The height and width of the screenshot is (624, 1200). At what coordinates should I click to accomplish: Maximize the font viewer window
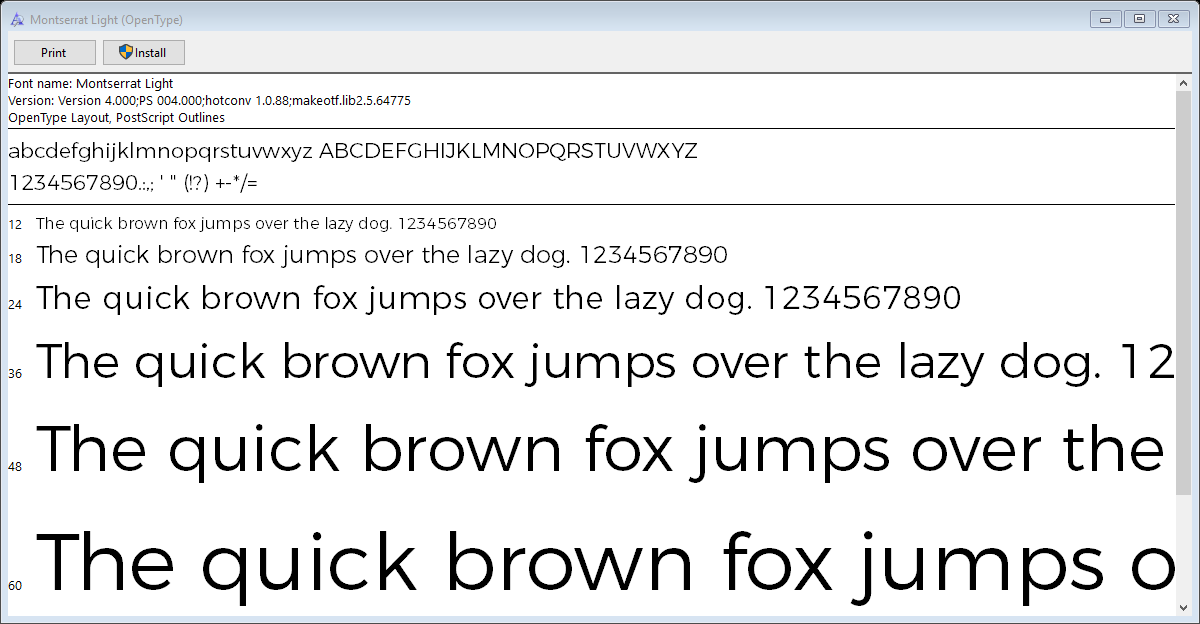(1139, 18)
